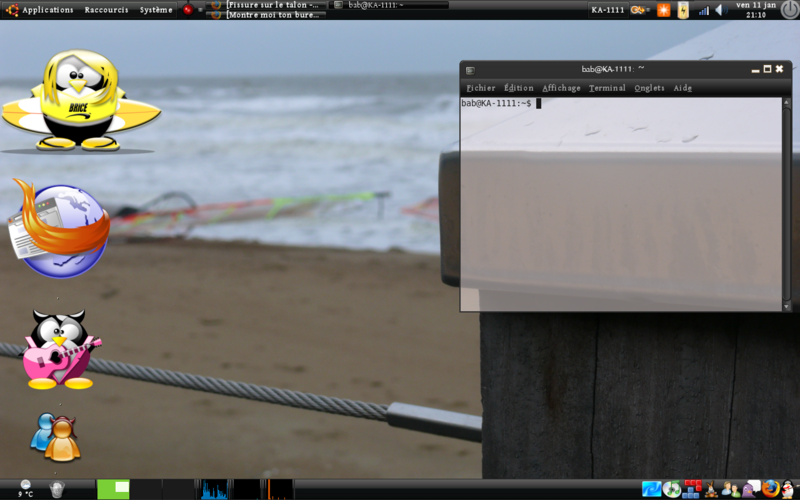Screen dimensions: 800x500
Task: Click the guitar-playing Tux desktop icon
Action: click(60, 350)
